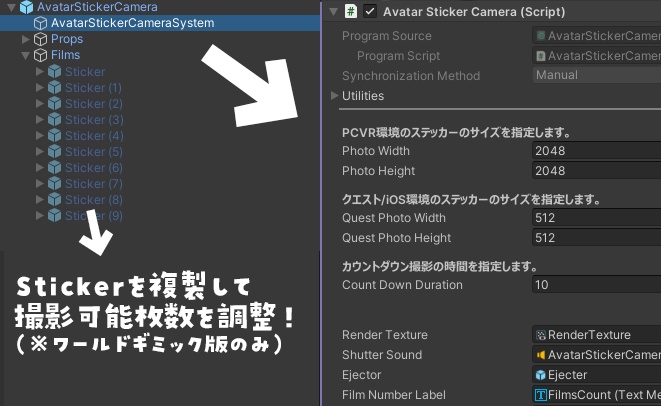The width and height of the screenshot is (661, 406).
Task: Expand the Props hierarchy node
Action: 25,39
